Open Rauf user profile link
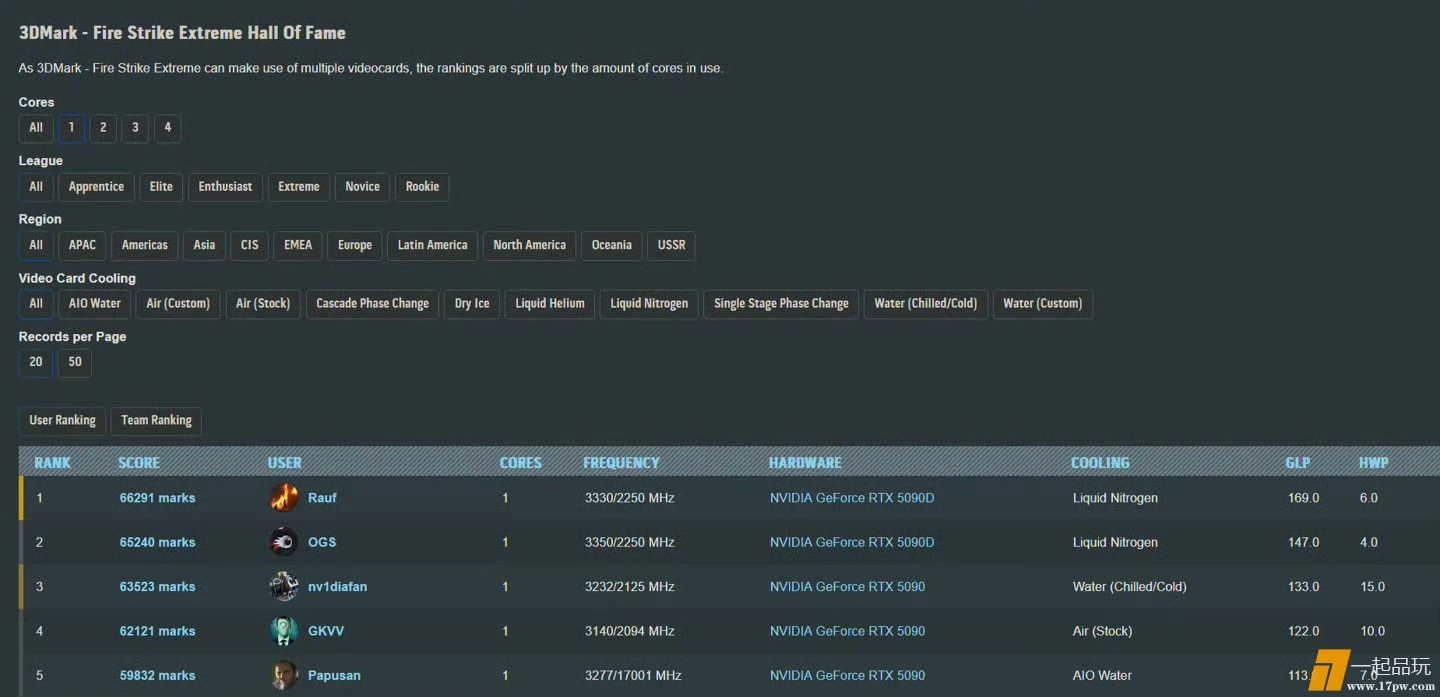This screenshot has height=697, width=1440. tap(322, 498)
